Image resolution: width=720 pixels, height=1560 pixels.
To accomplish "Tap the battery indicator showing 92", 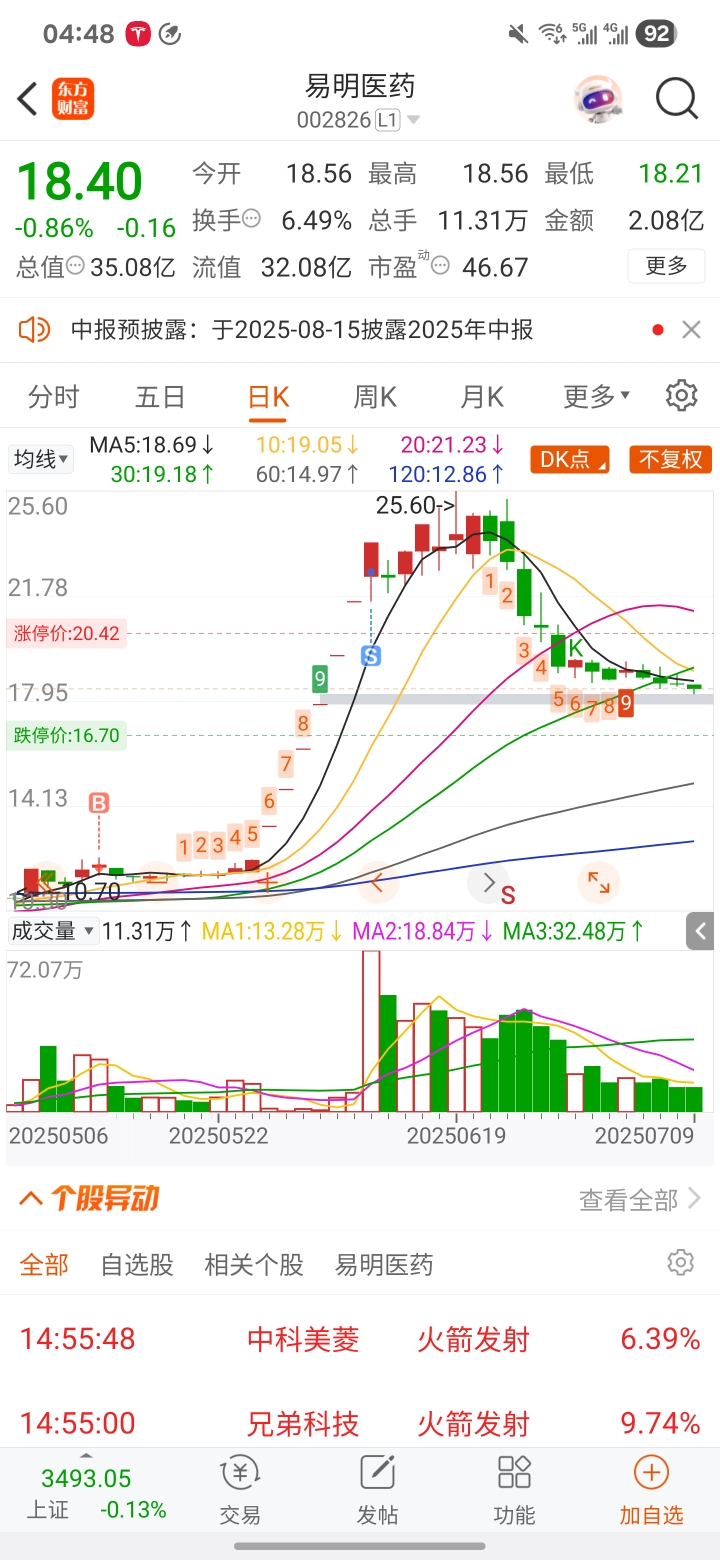I will pyautogui.click(x=656, y=34).
